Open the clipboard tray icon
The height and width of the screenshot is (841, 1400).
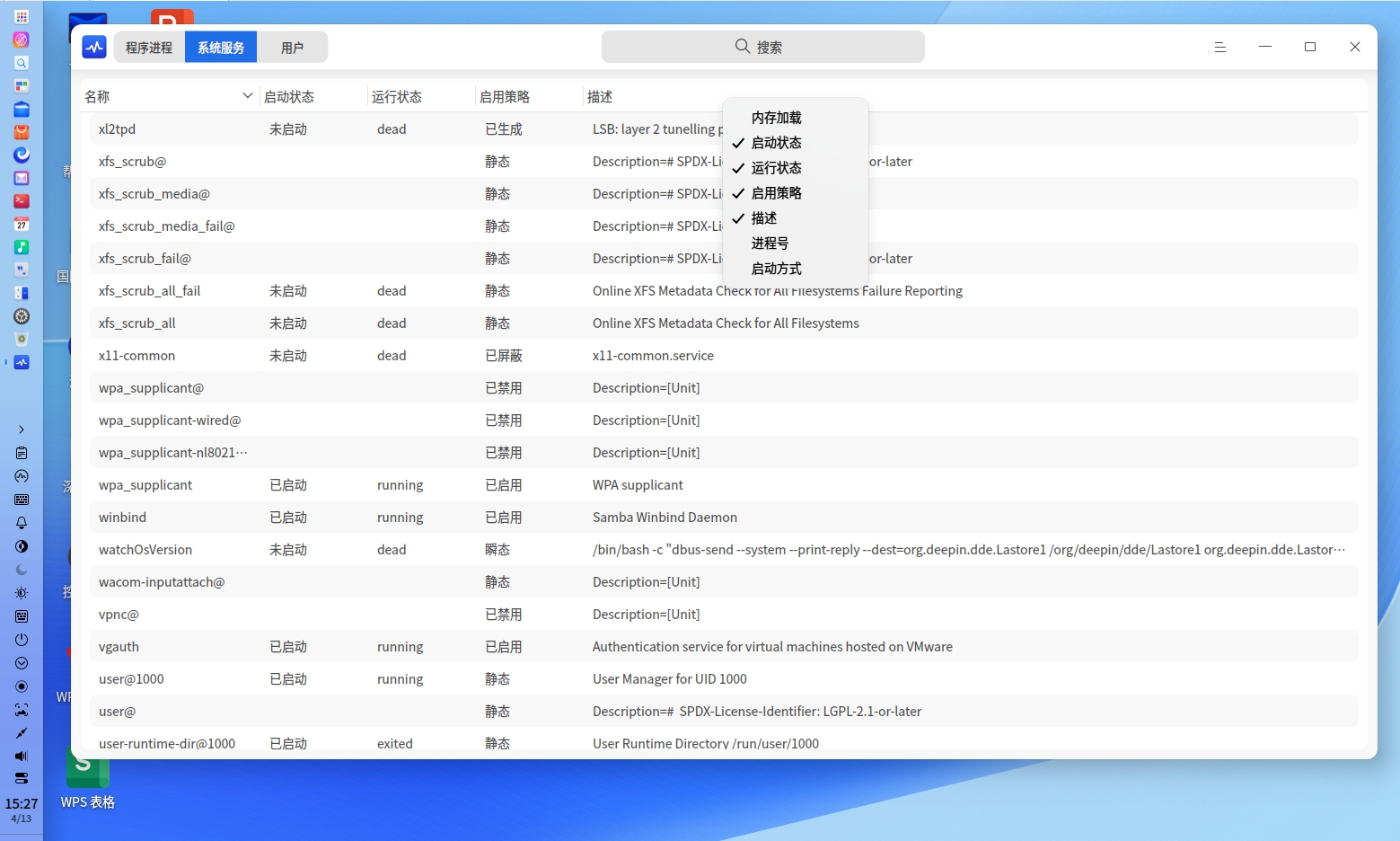[x=22, y=453]
